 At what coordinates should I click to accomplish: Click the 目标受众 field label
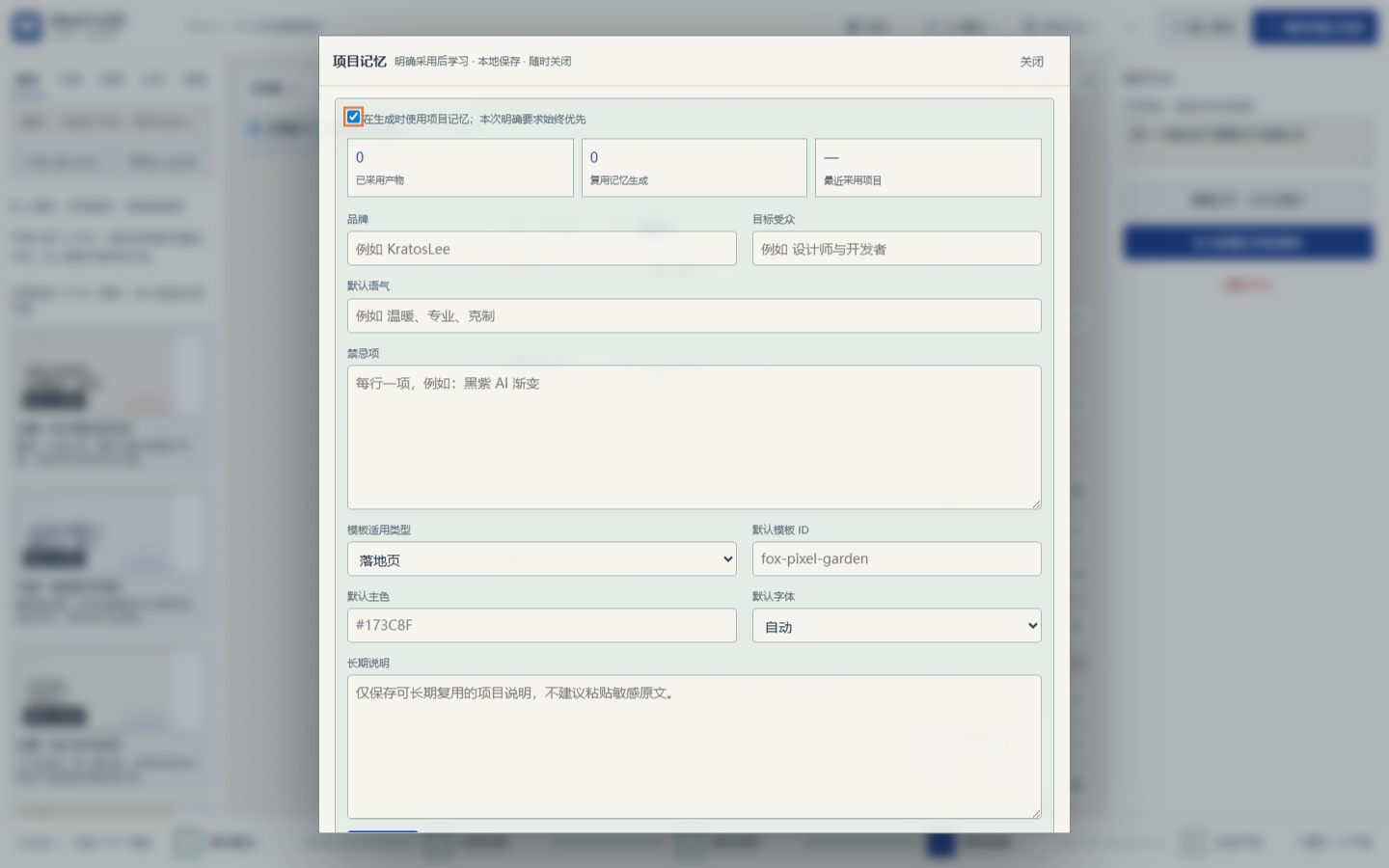tap(774, 220)
